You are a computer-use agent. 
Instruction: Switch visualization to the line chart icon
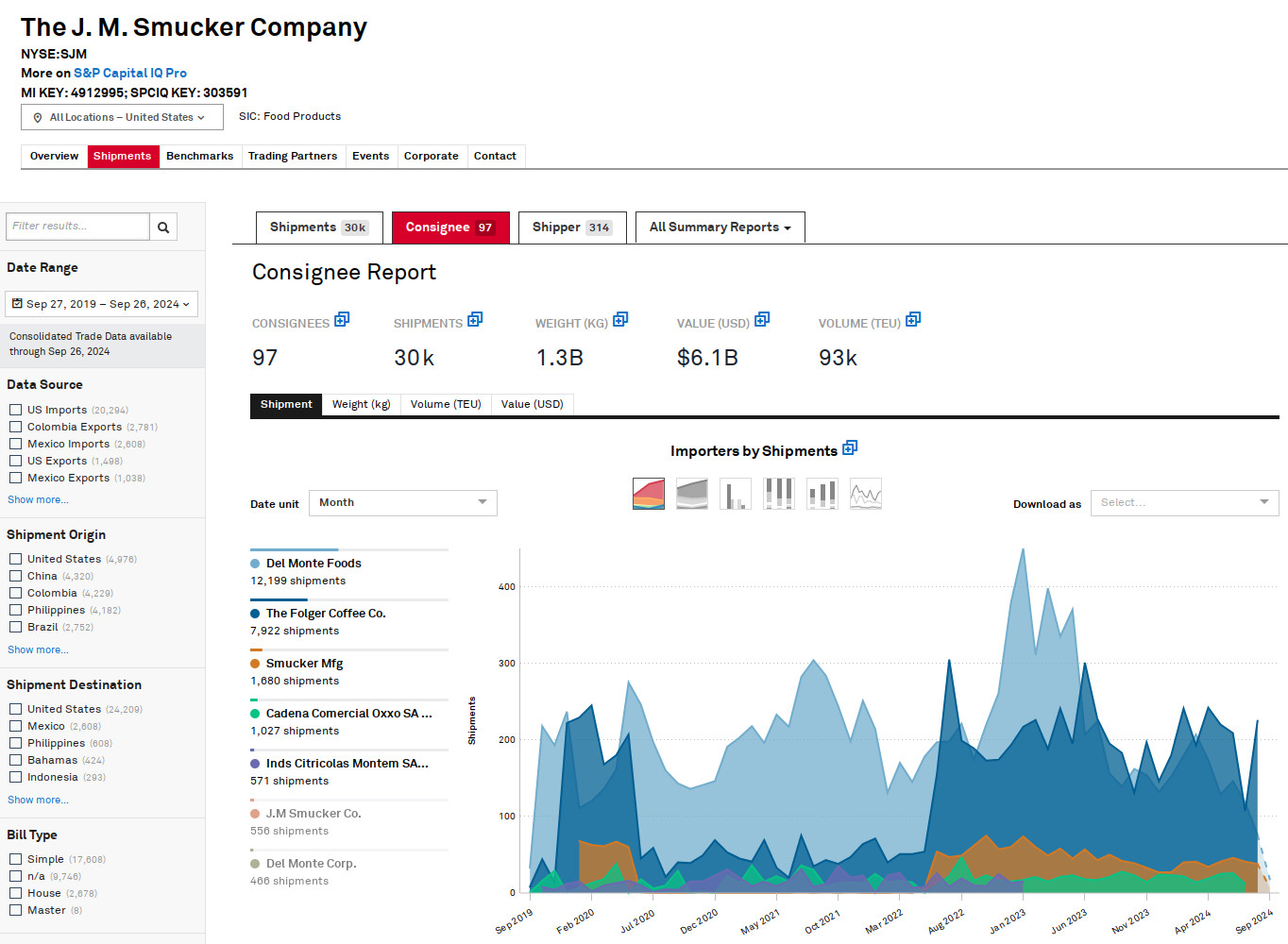[x=865, y=493]
